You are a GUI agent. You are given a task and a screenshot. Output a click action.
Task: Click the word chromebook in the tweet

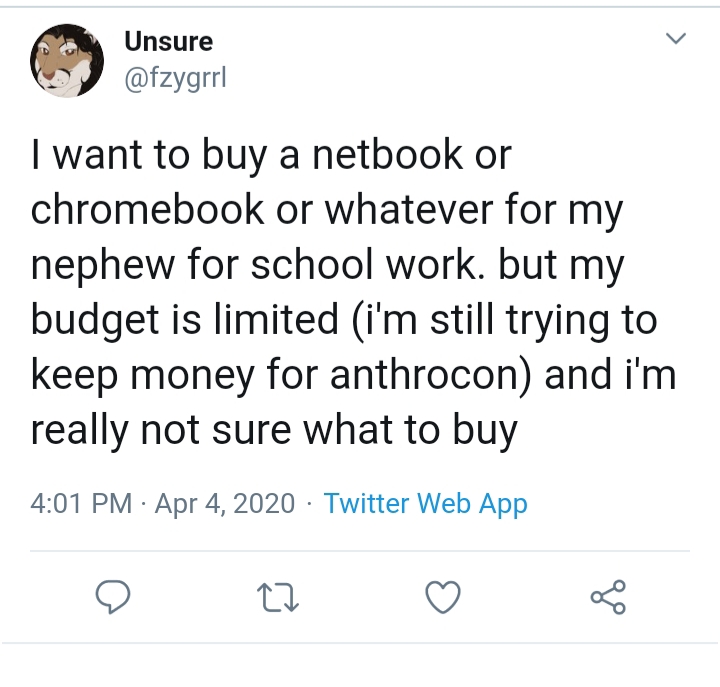click(148, 209)
